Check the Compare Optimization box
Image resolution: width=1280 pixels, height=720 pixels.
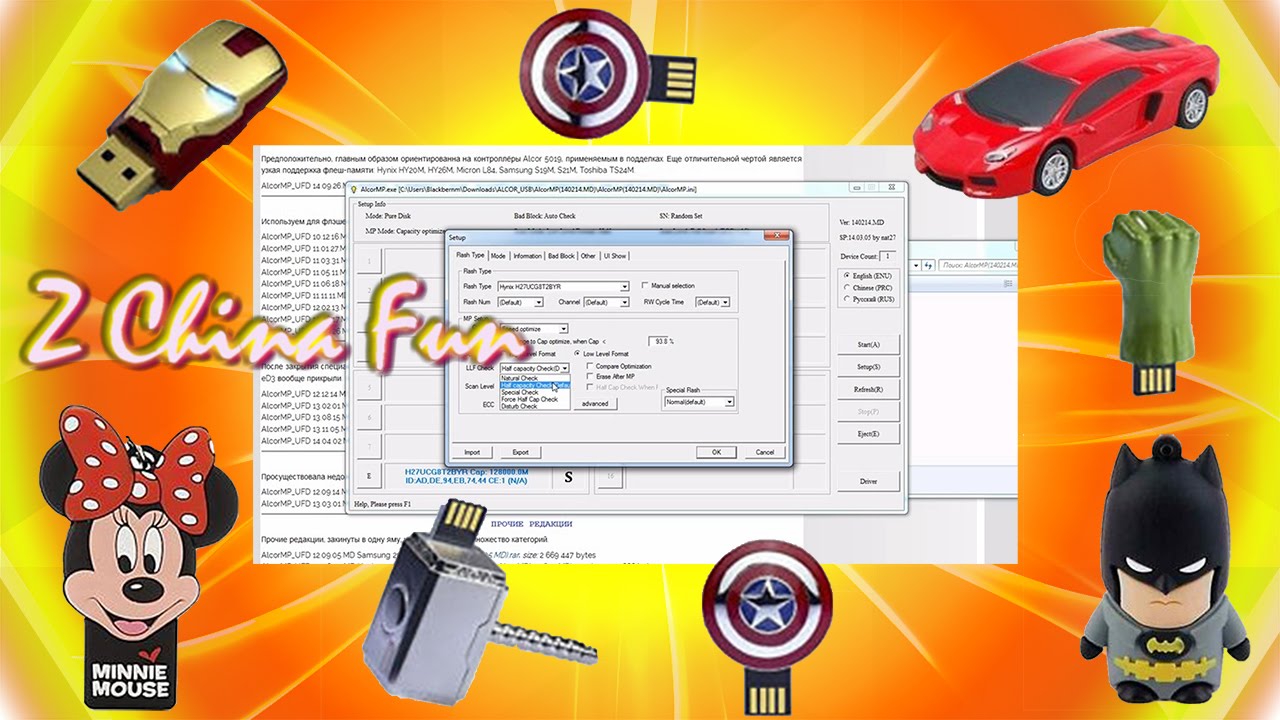pos(590,366)
